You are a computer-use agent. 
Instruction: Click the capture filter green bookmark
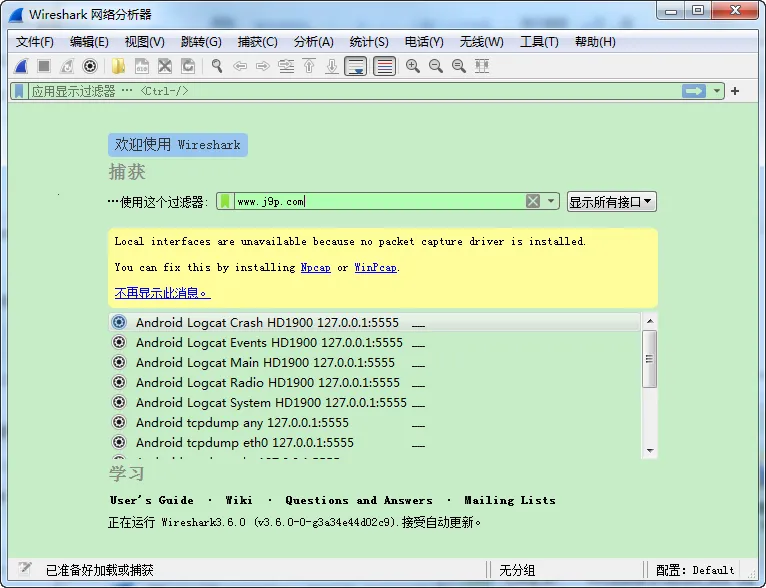(225, 201)
